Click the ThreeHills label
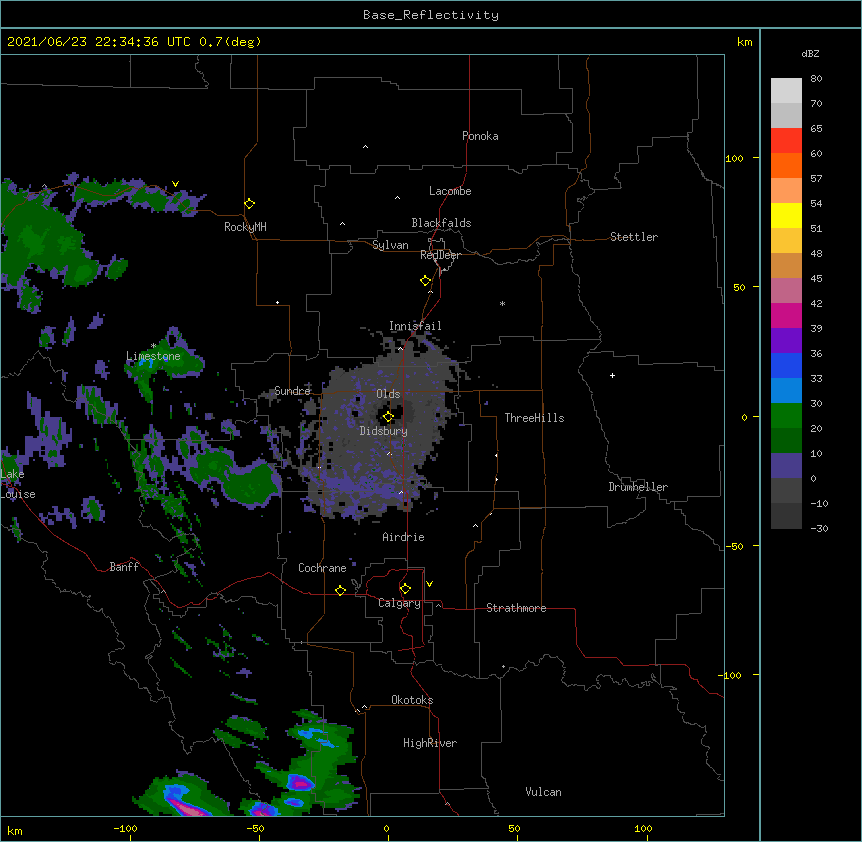This screenshot has width=862, height=842. click(534, 418)
